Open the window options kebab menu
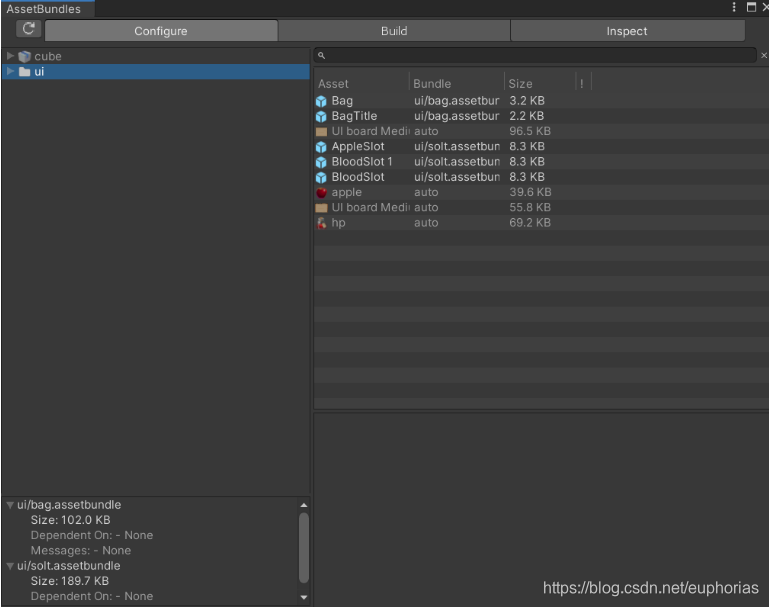Viewport: 769px width, 607px height. coord(734,7)
